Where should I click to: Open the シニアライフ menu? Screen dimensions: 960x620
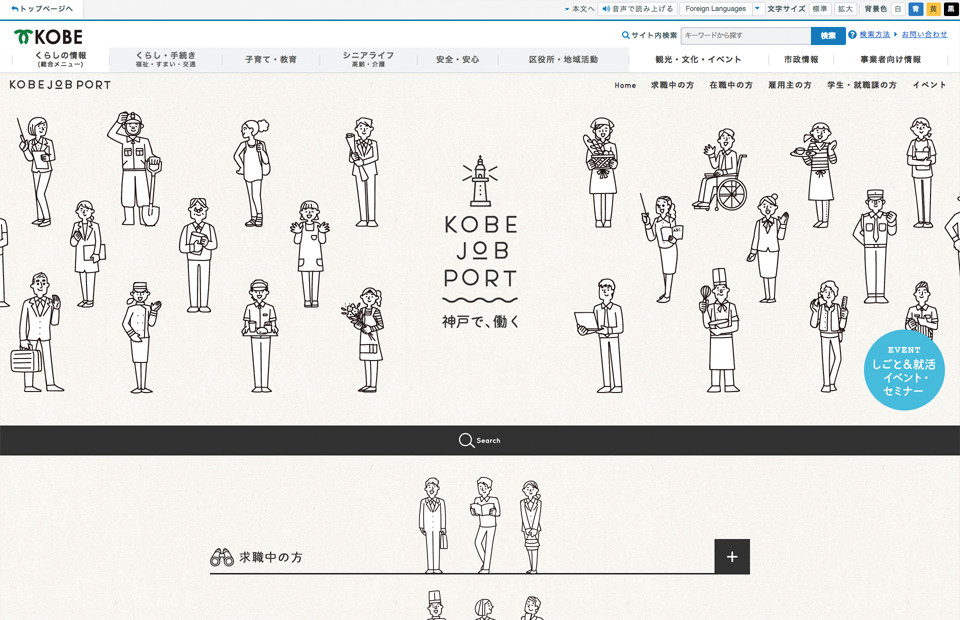pyautogui.click(x=368, y=59)
